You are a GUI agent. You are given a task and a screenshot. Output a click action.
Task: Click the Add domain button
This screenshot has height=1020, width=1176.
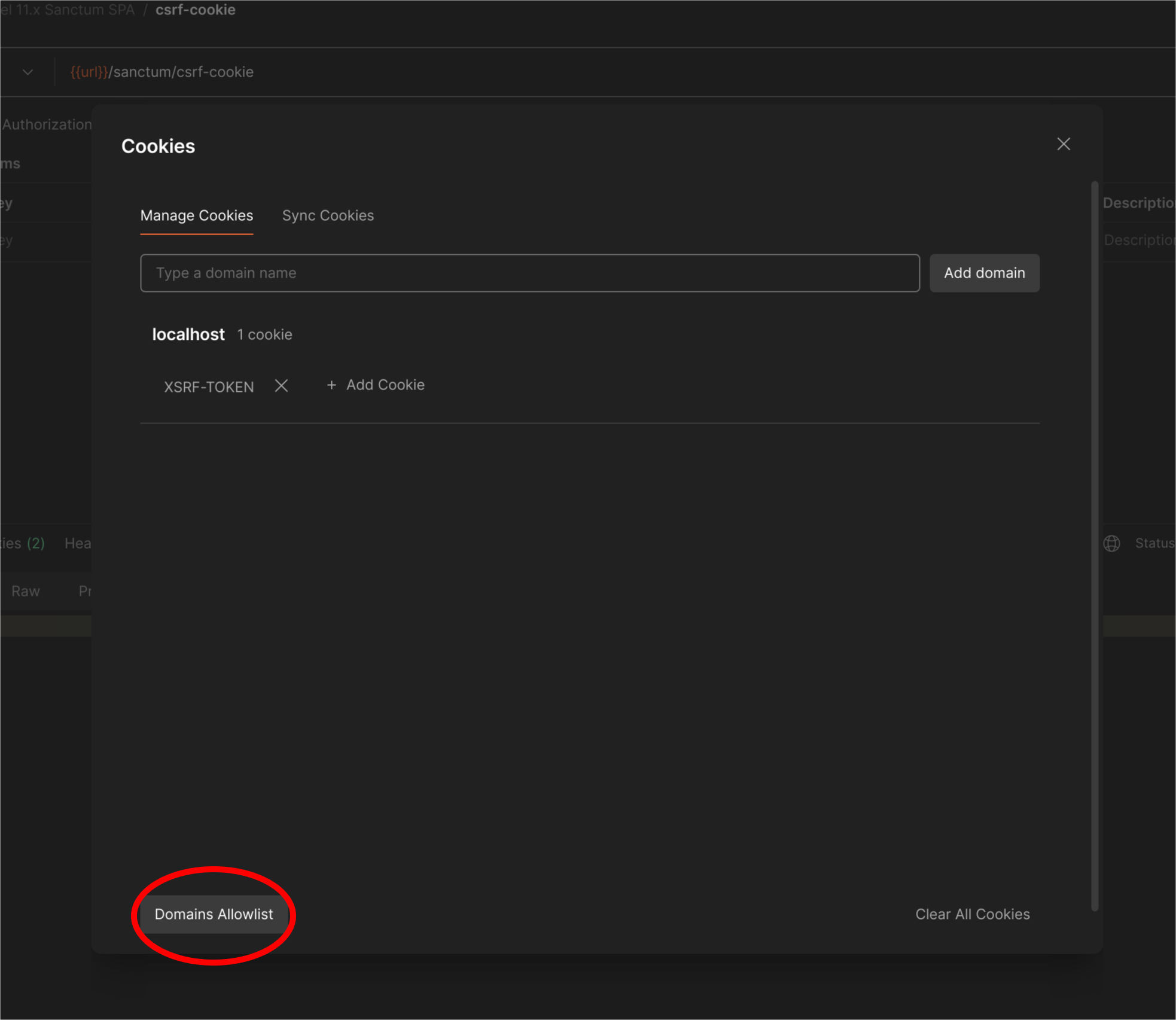984,273
